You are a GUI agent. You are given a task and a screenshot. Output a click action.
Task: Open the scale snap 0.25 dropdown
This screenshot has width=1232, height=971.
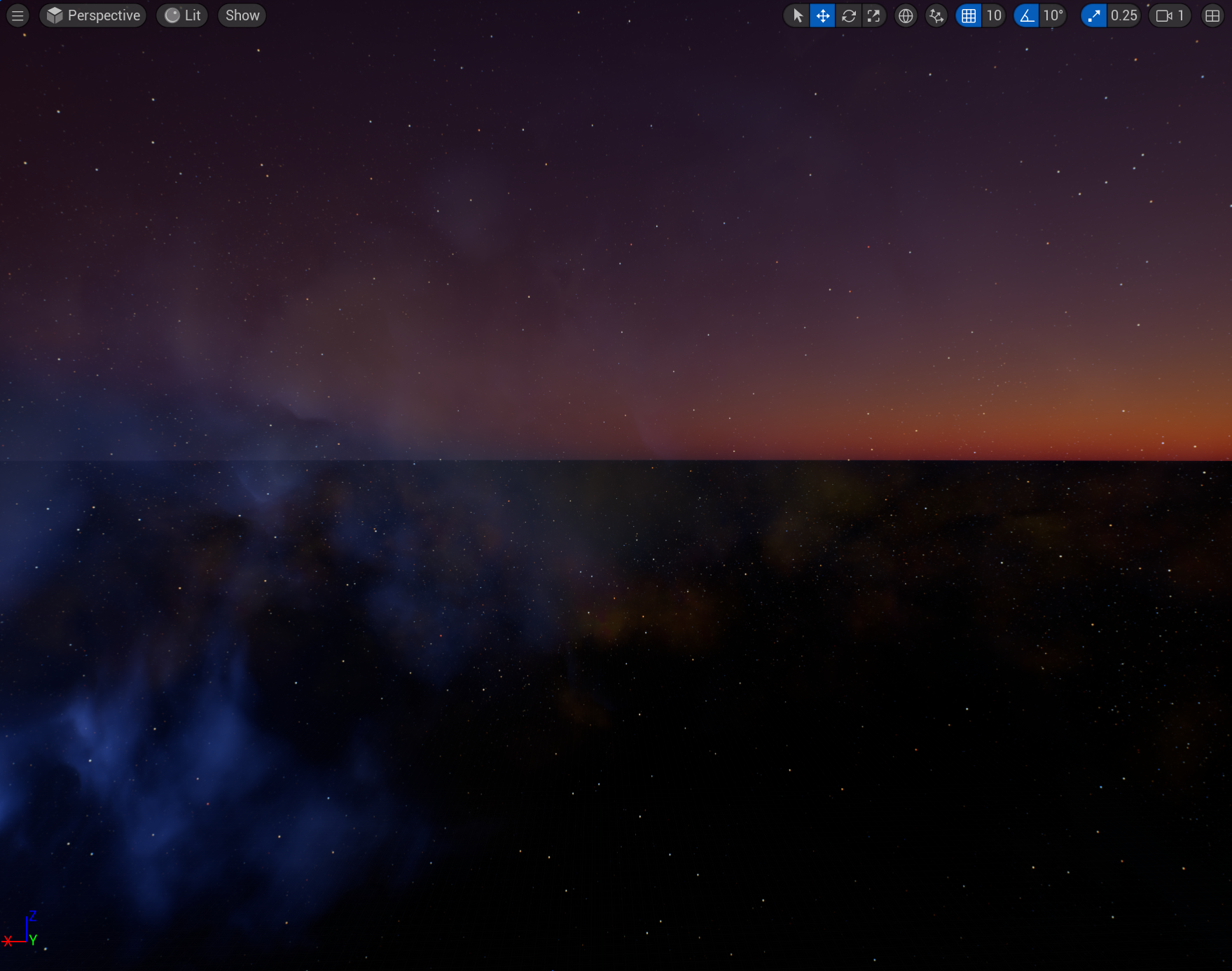coord(1123,15)
